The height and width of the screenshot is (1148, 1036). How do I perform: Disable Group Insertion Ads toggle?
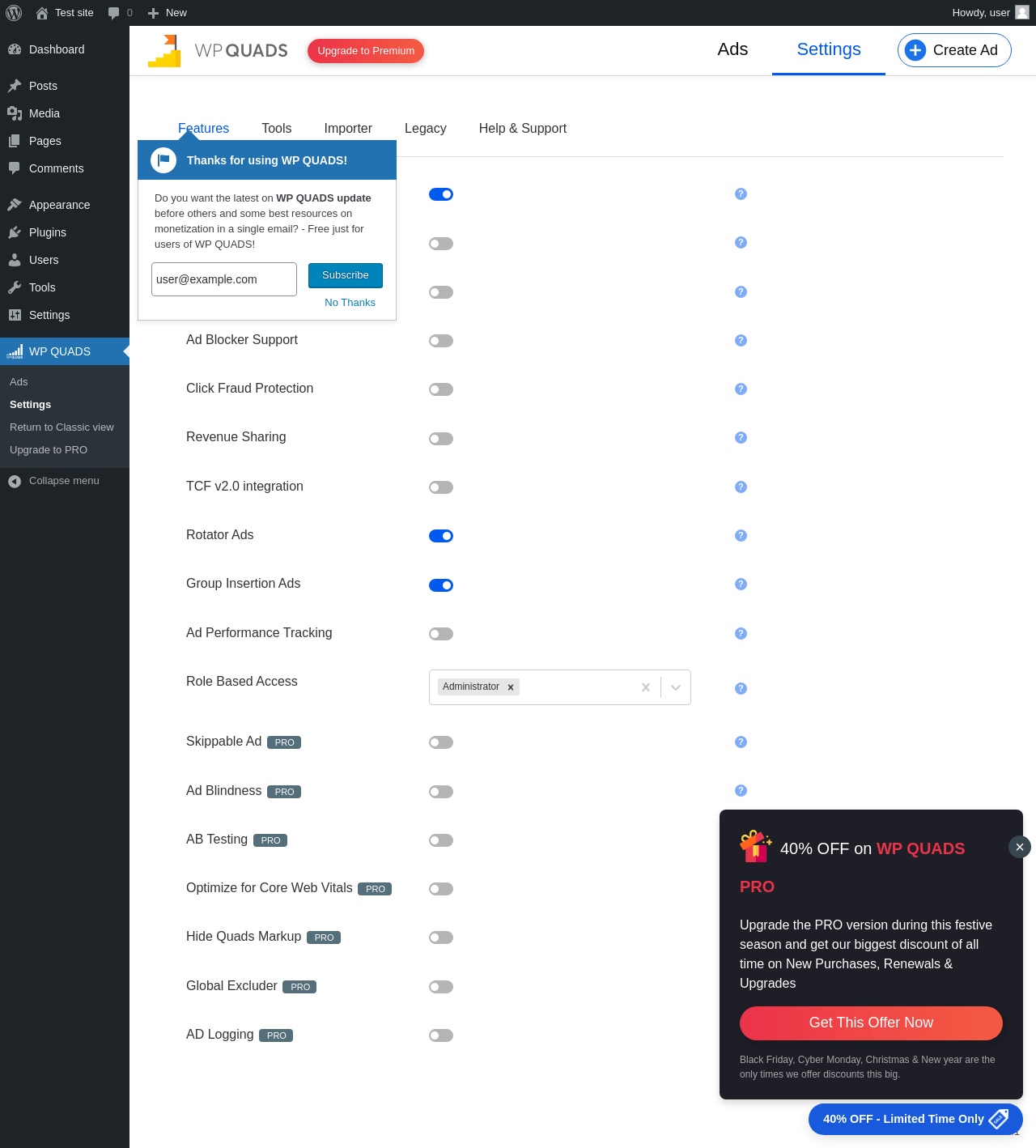tap(441, 585)
